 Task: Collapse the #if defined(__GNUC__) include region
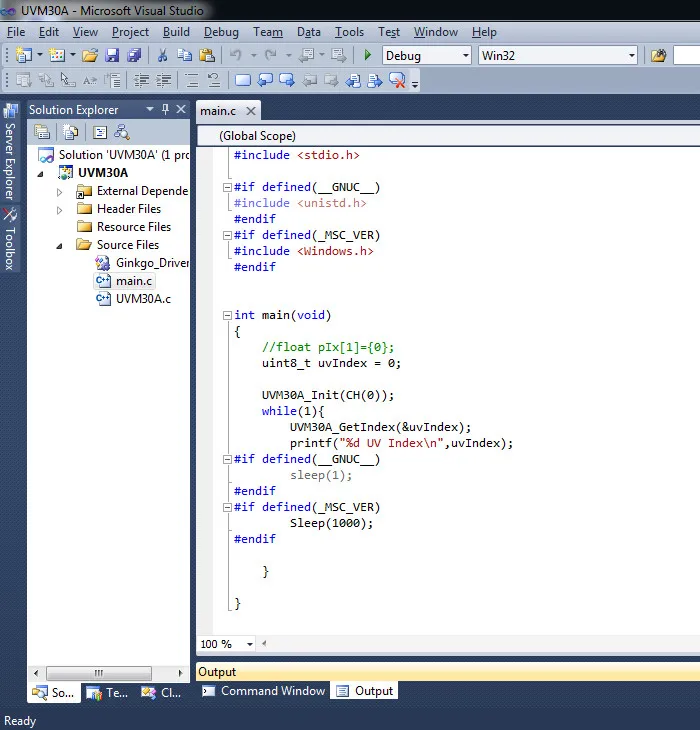tap(227, 187)
